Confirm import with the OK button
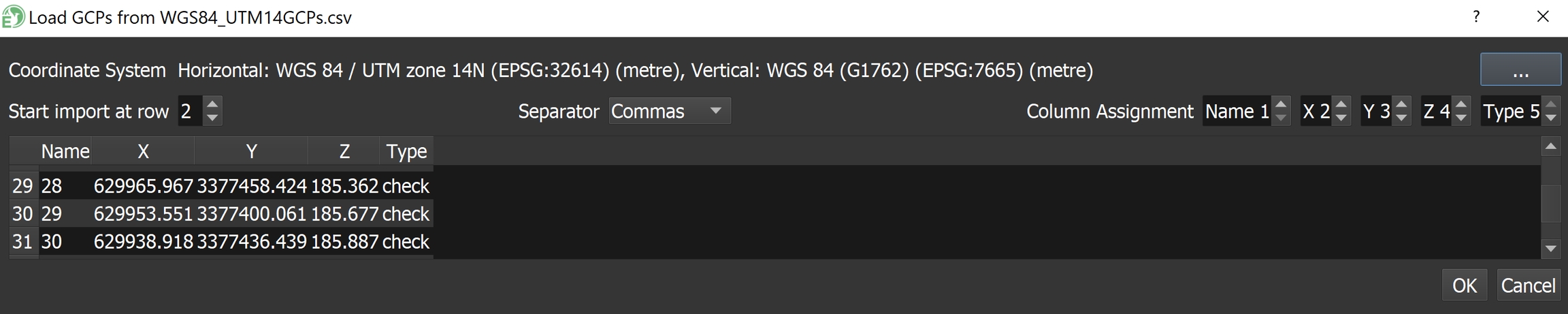The width and height of the screenshot is (1568, 314). (x=1465, y=285)
